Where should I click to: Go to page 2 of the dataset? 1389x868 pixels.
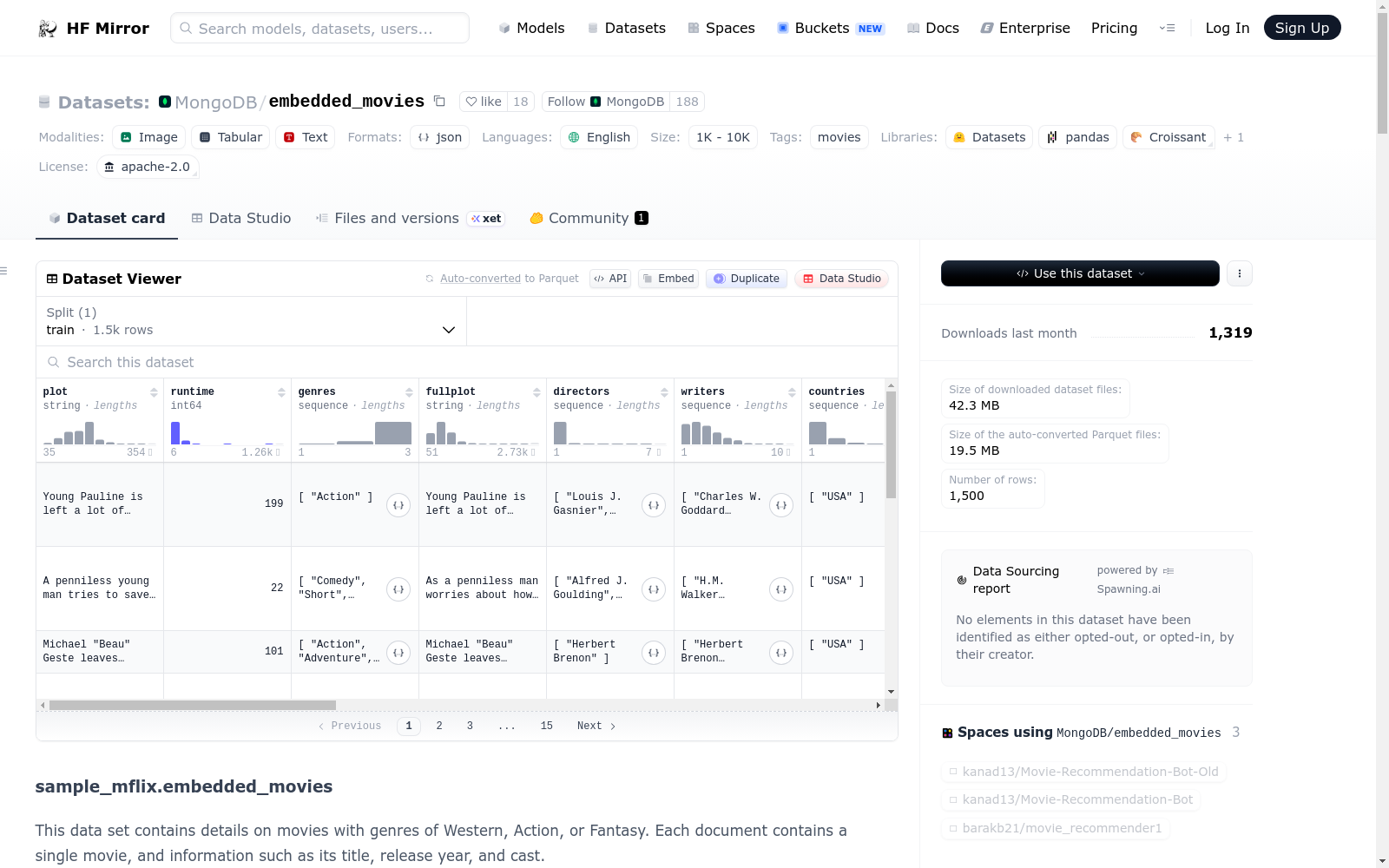click(x=439, y=726)
